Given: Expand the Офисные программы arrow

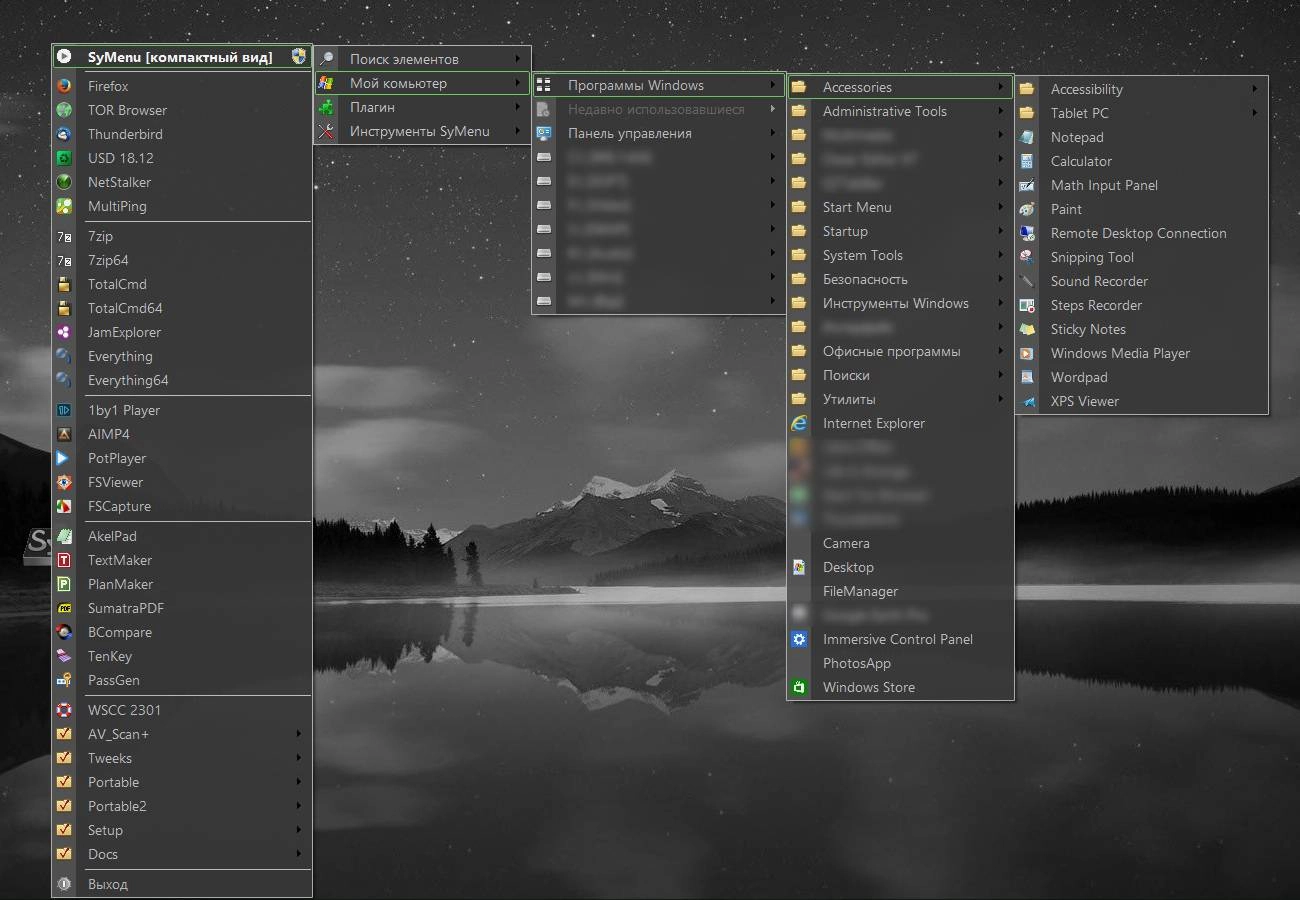Looking at the screenshot, I should point(1001,351).
